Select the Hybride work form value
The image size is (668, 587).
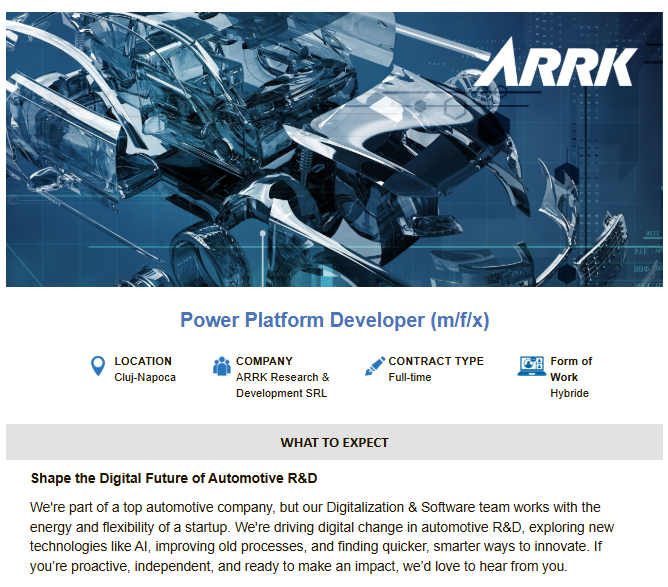[x=569, y=393]
